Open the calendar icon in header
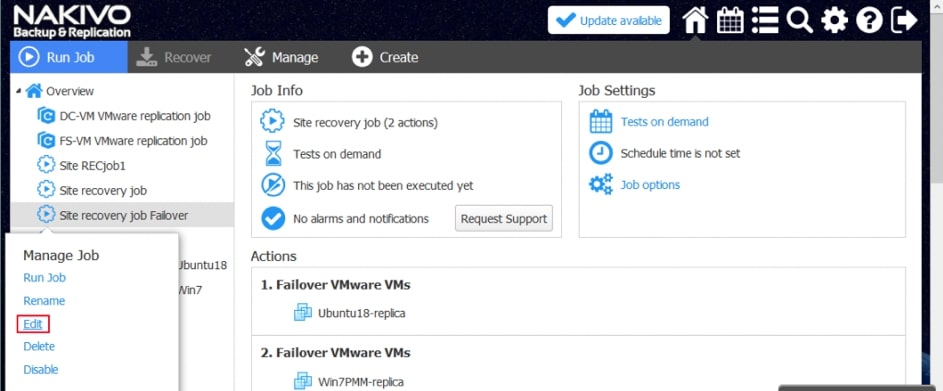943x391 pixels. click(730, 20)
